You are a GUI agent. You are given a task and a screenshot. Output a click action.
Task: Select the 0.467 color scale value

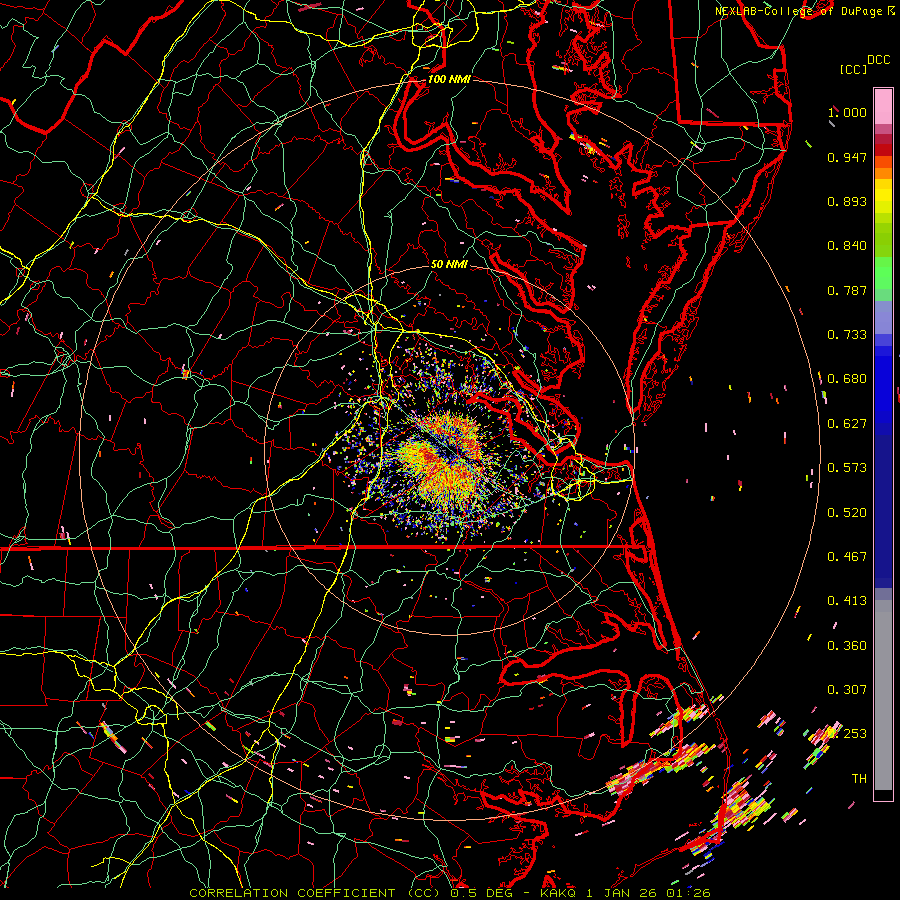(x=847, y=557)
